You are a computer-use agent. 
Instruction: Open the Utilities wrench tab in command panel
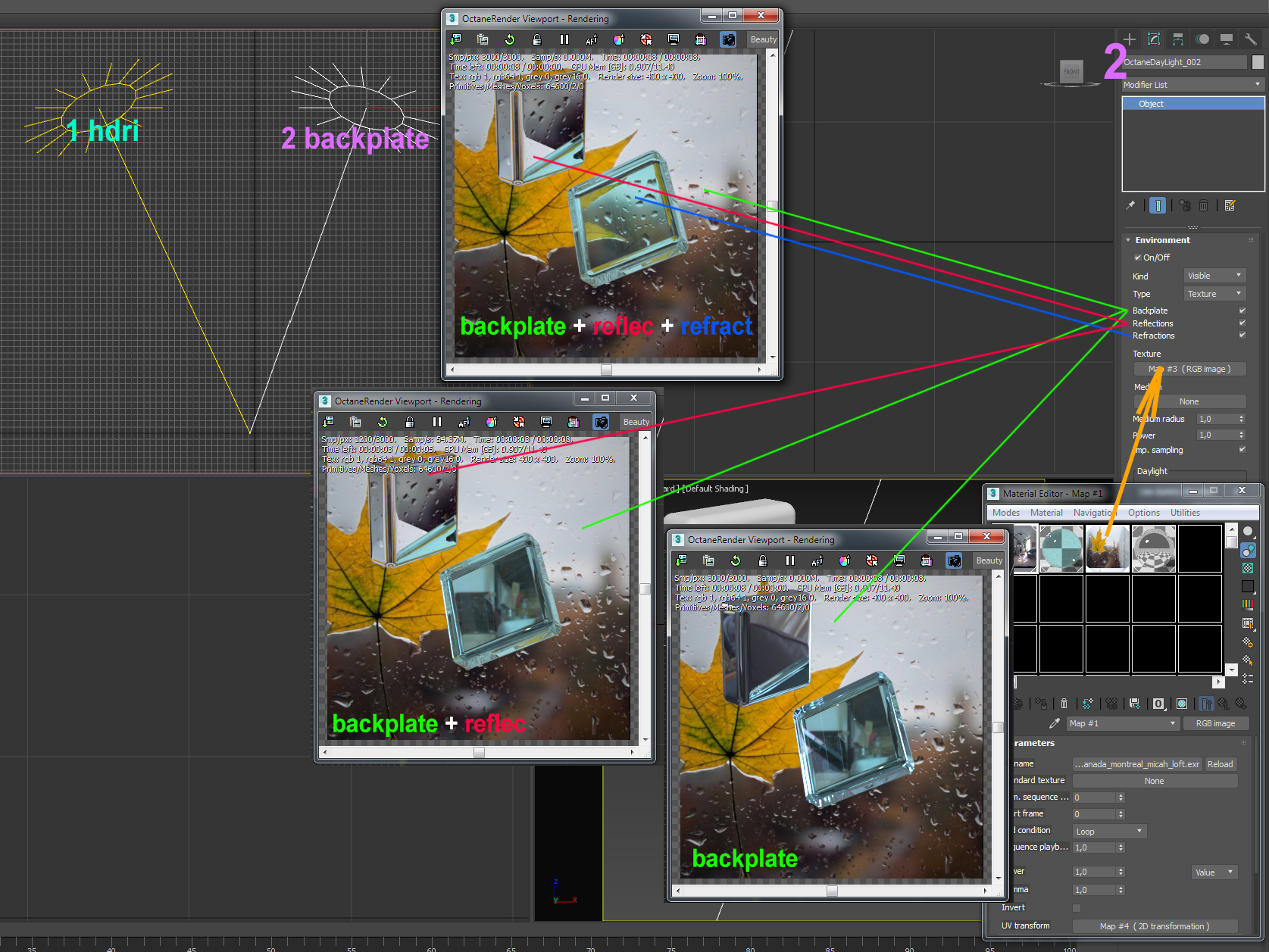[x=1251, y=39]
